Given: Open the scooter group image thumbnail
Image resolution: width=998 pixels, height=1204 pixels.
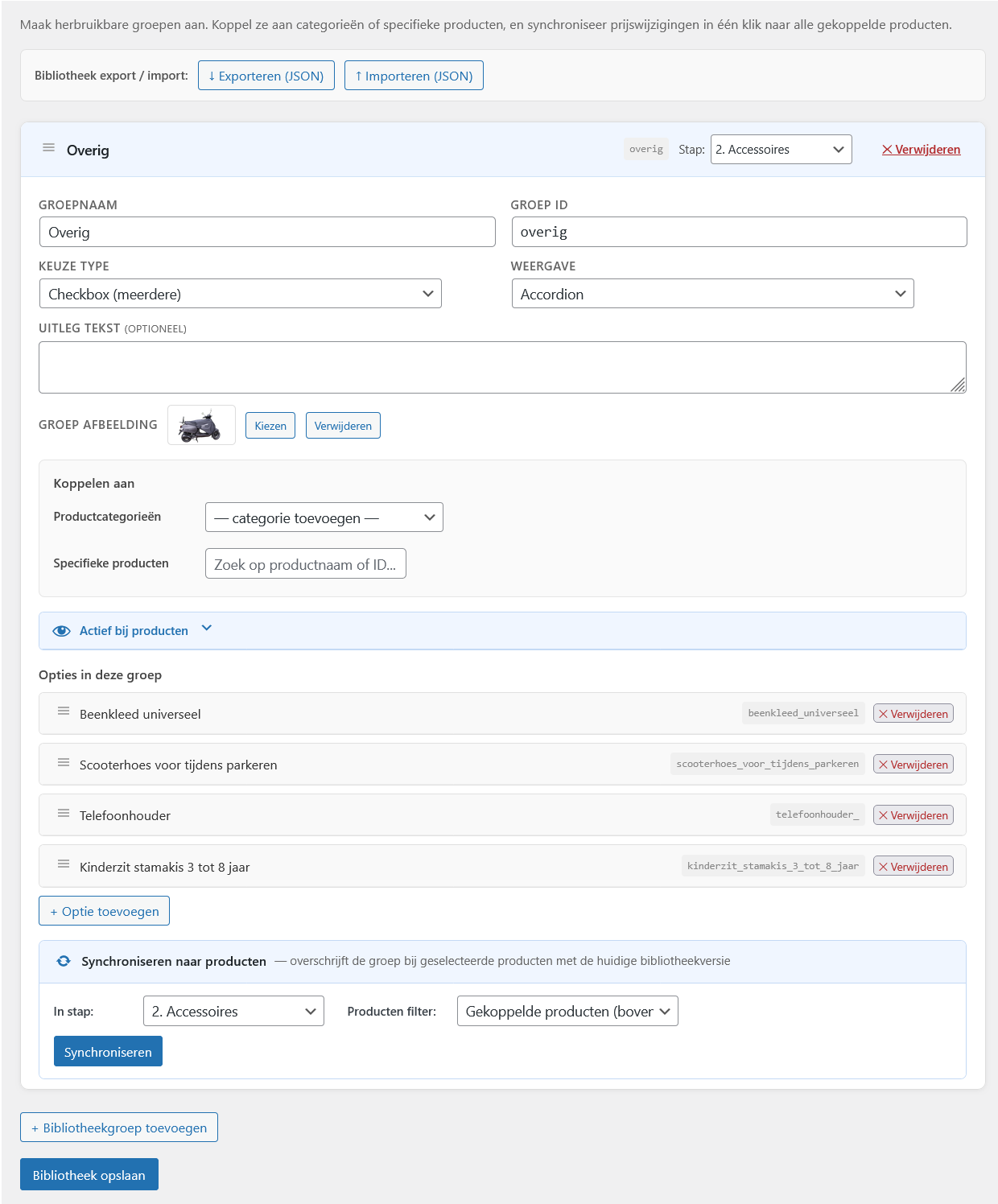Looking at the screenshot, I should tap(201, 424).
